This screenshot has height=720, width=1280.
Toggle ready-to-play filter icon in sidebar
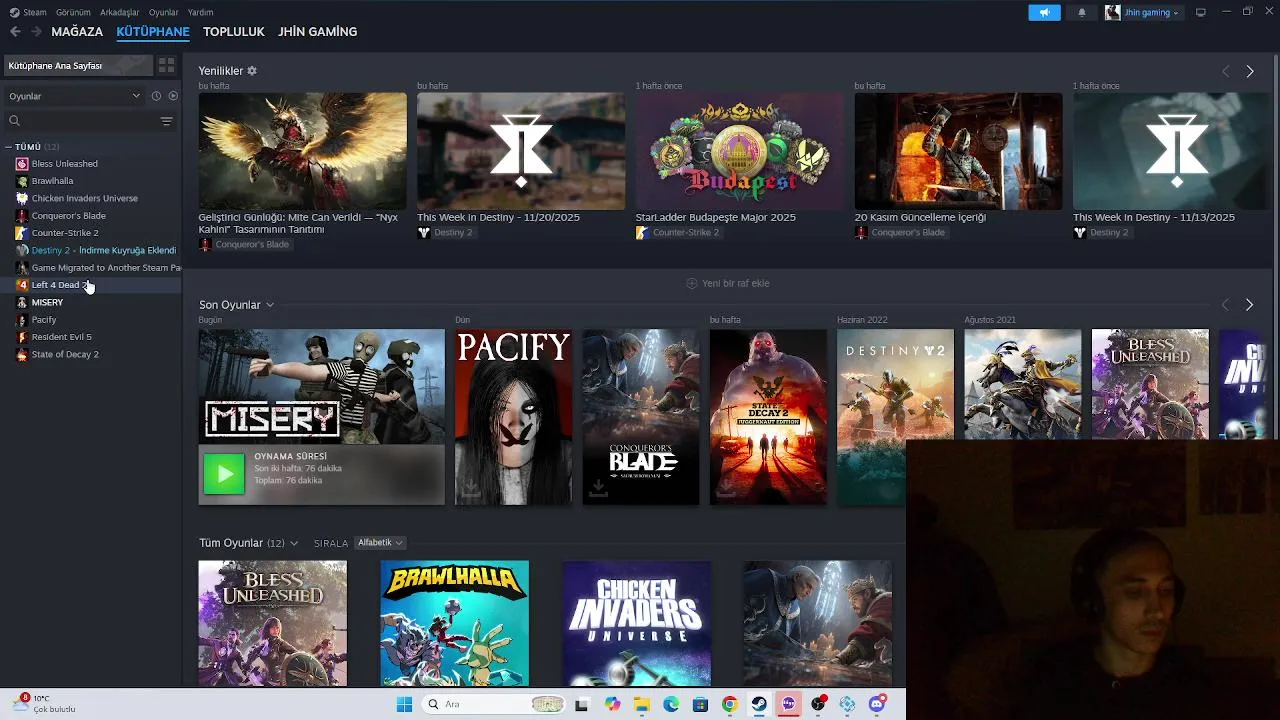173,96
